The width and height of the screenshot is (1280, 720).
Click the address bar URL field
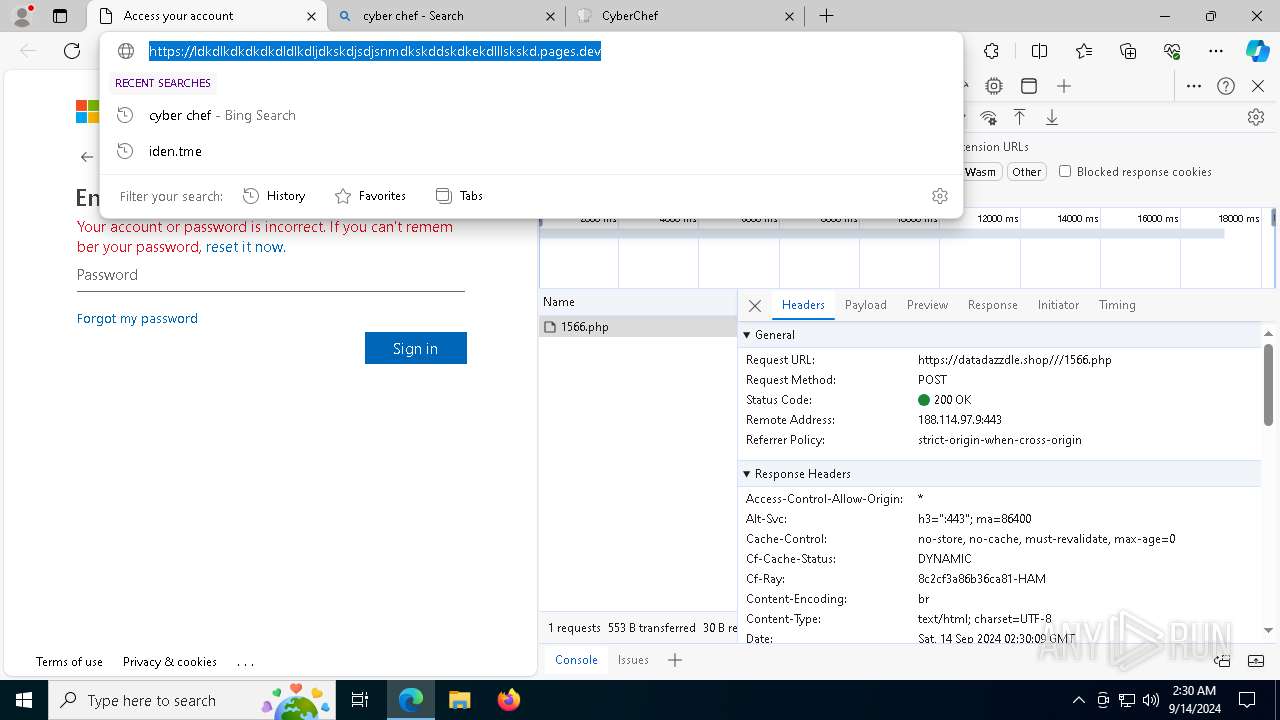click(531, 51)
